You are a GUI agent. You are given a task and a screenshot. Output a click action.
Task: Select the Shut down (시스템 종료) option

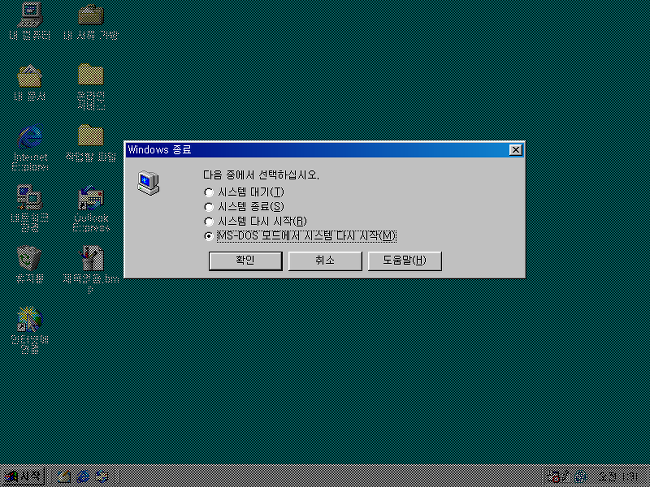point(245,207)
